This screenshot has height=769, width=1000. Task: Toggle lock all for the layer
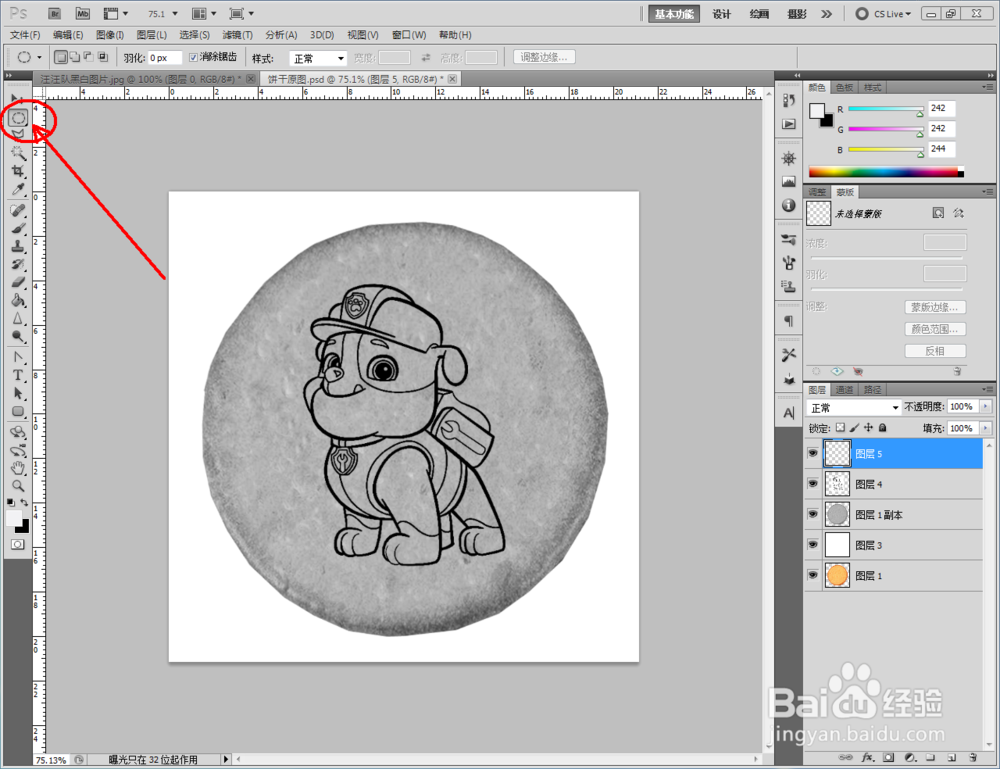tap(883, 428)
